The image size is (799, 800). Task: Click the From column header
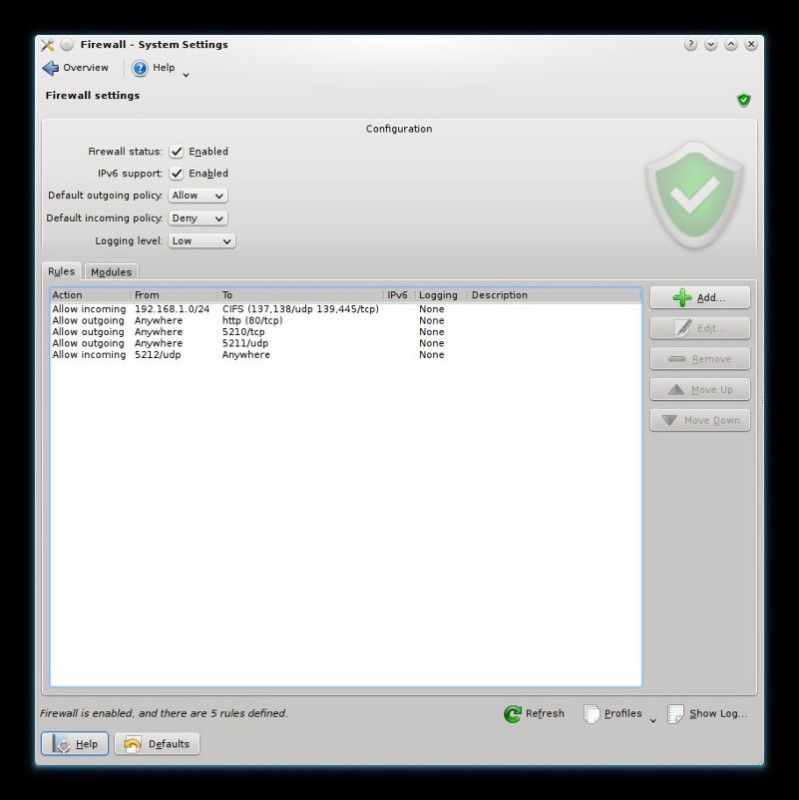click(174, 295)
